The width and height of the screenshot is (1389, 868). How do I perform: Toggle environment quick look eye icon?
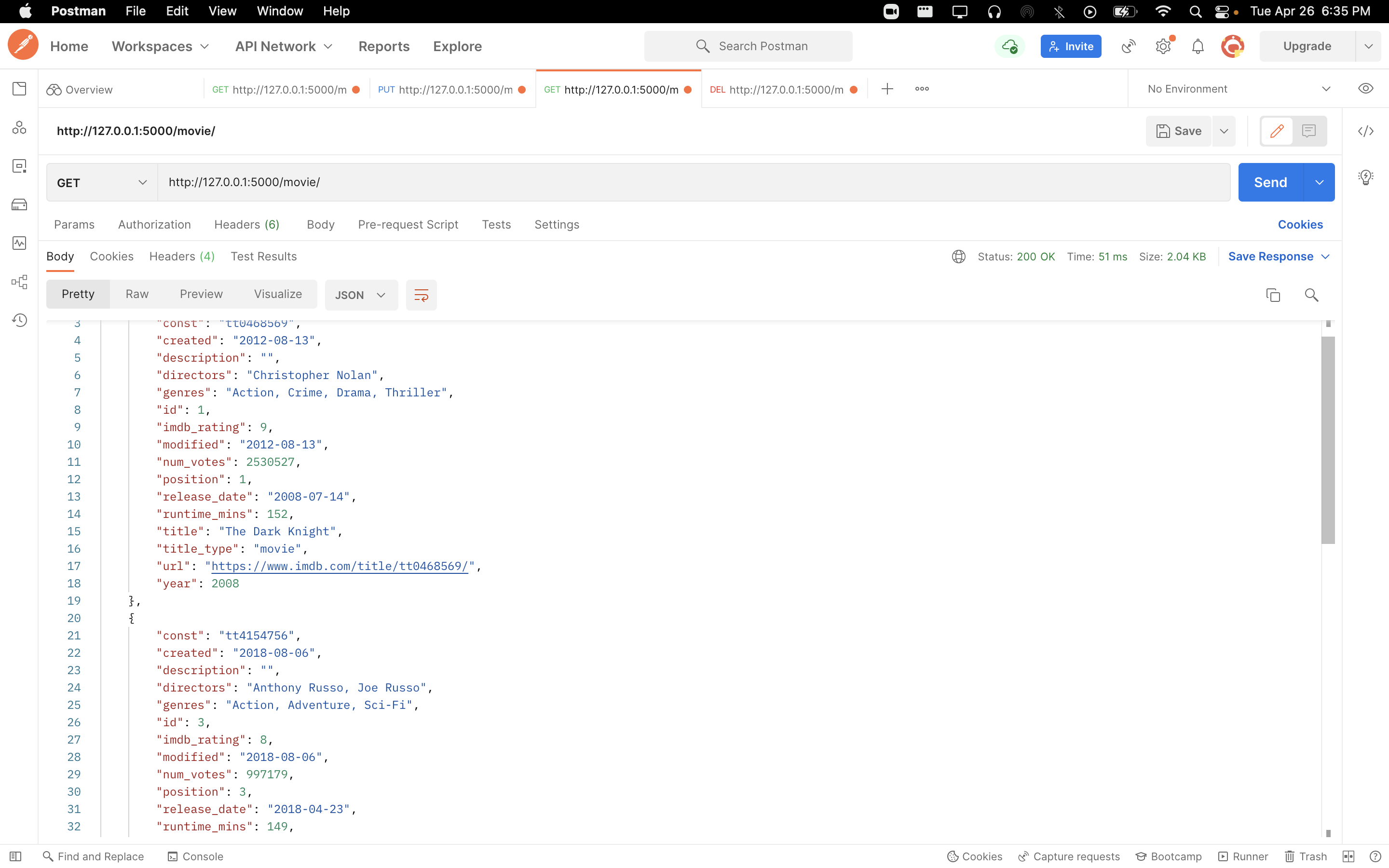(1365, 89)
